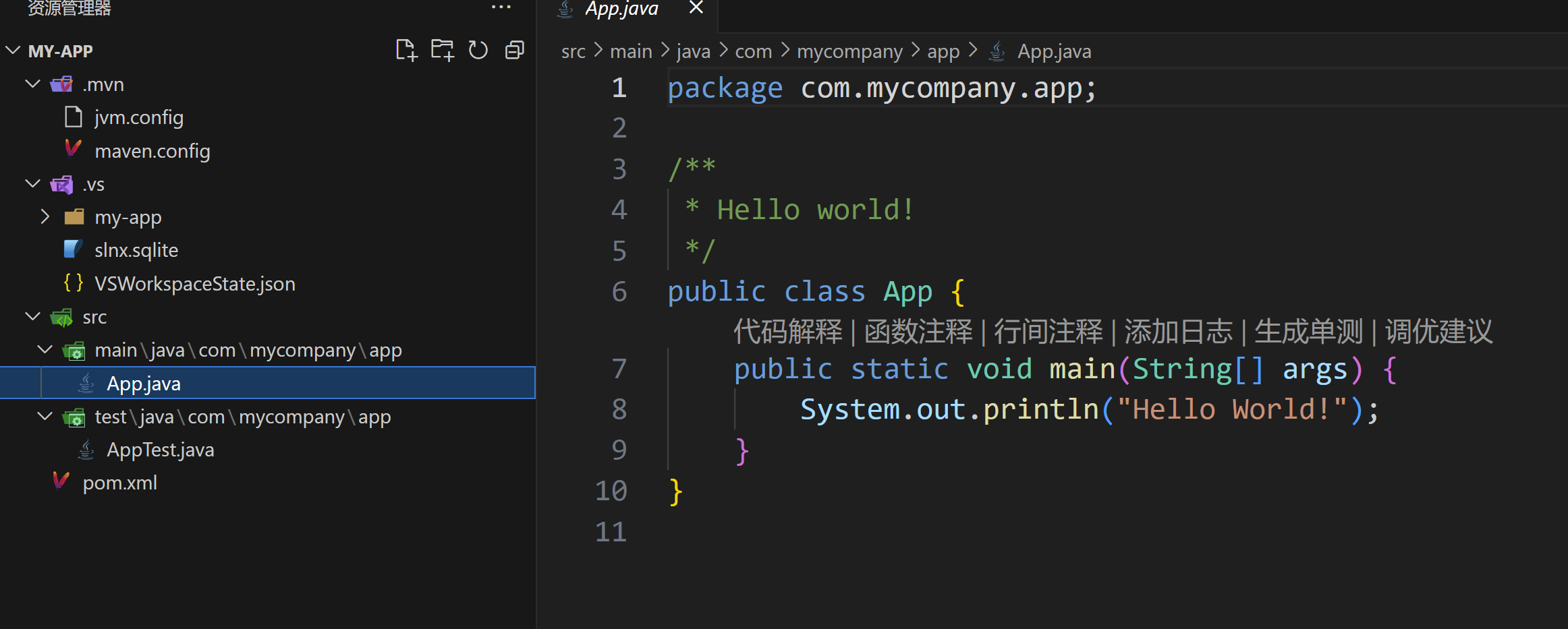Click main in the breadcrumb path

click(631, 51)
